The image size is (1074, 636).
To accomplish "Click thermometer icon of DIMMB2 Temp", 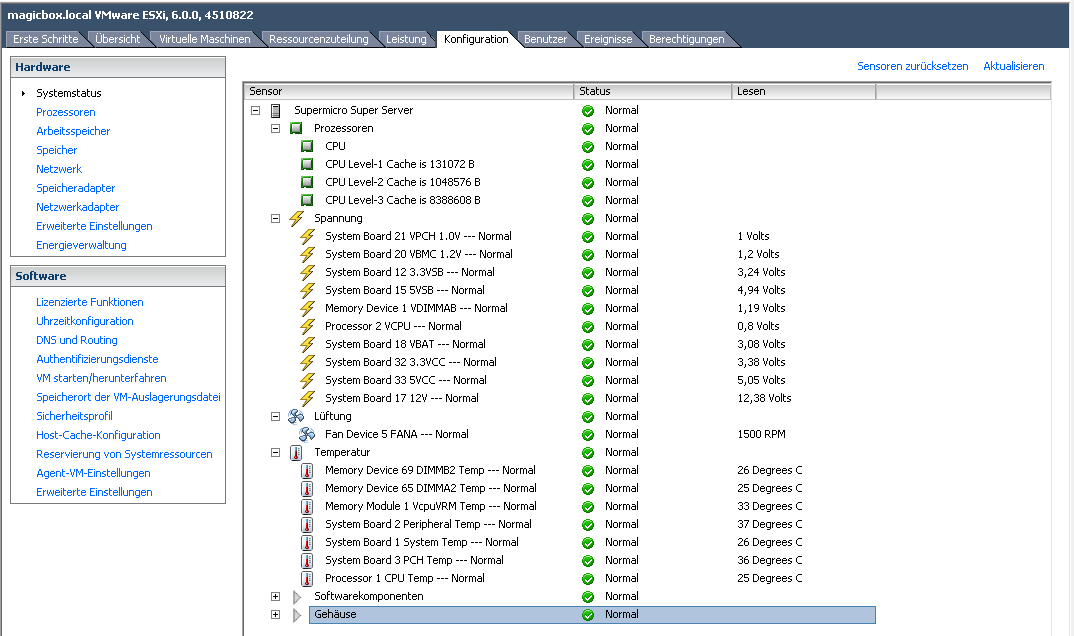I will point(307,470).
